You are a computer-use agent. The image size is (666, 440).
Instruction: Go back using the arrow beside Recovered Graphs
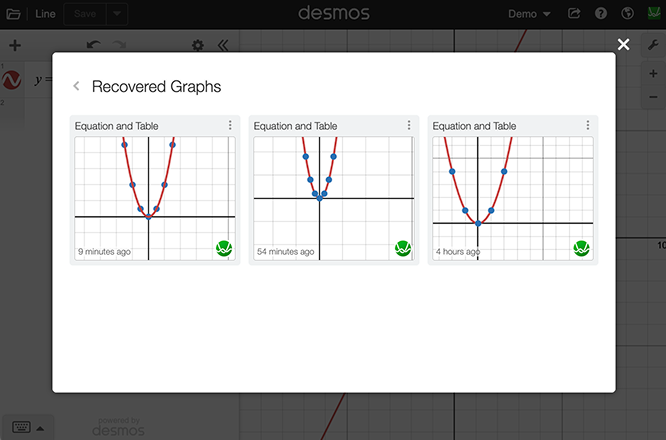(76, 87)
